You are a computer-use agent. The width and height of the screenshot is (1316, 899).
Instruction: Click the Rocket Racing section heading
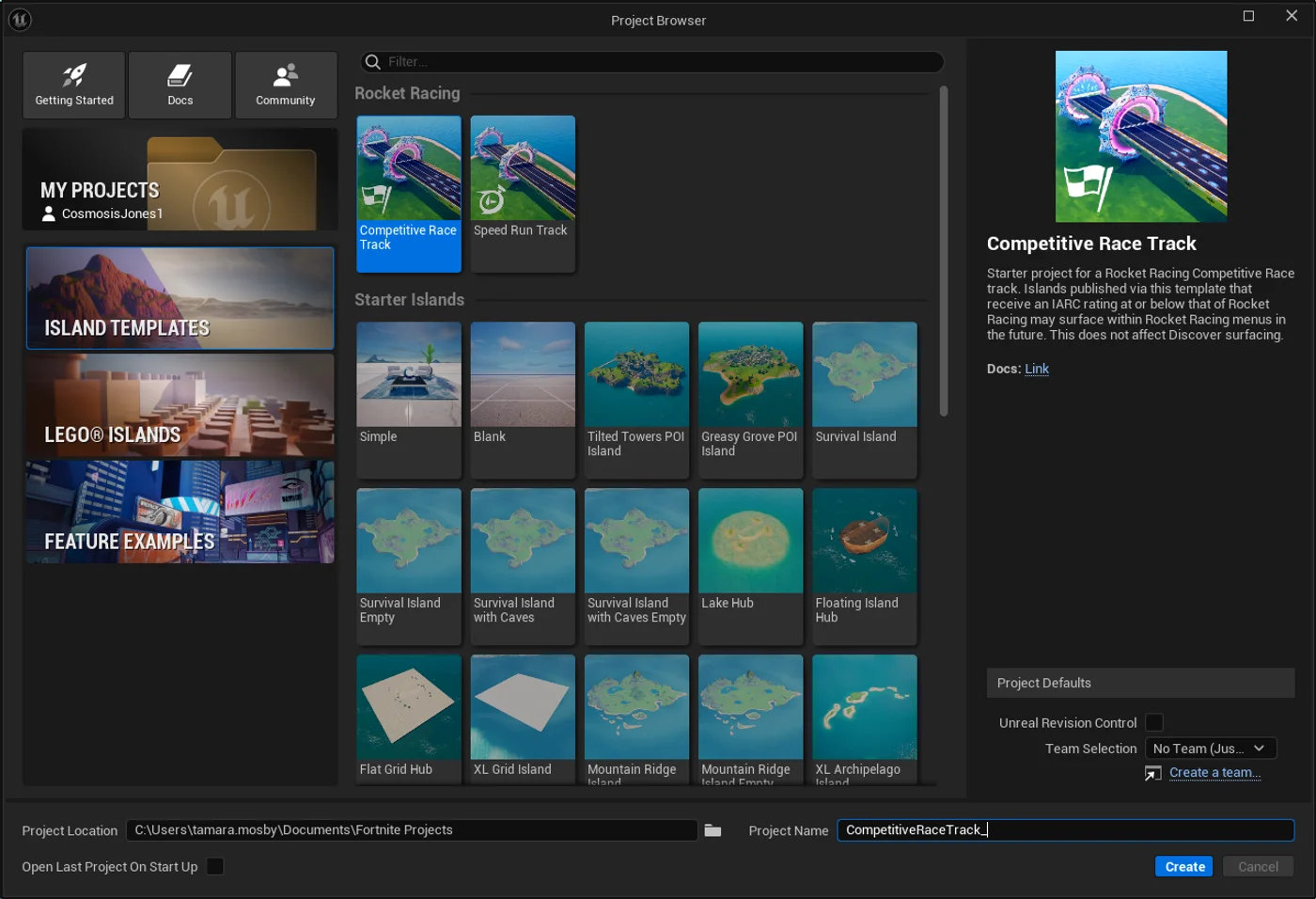pyautogui.click(x=407, y=93)
